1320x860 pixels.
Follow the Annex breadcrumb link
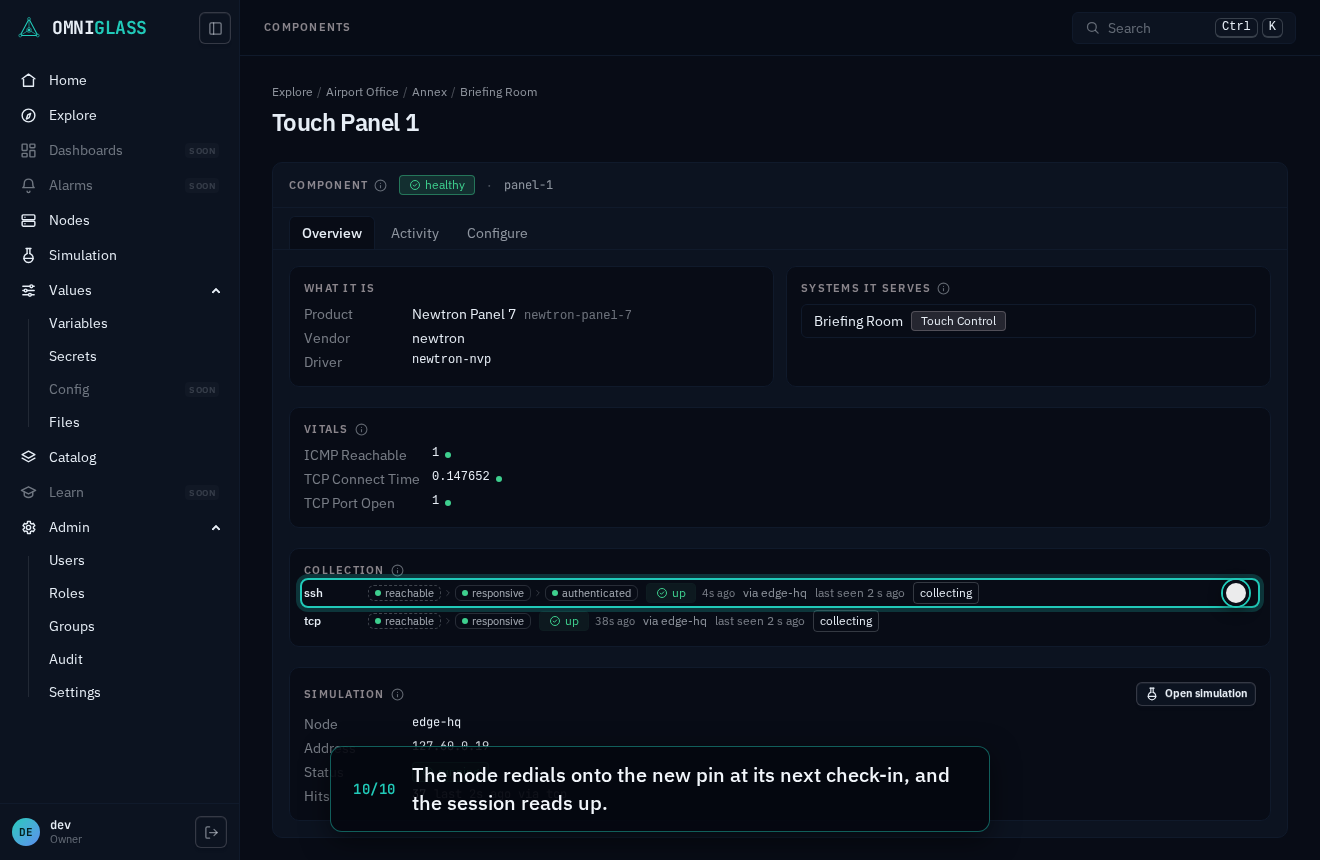(x=429, y=92)
